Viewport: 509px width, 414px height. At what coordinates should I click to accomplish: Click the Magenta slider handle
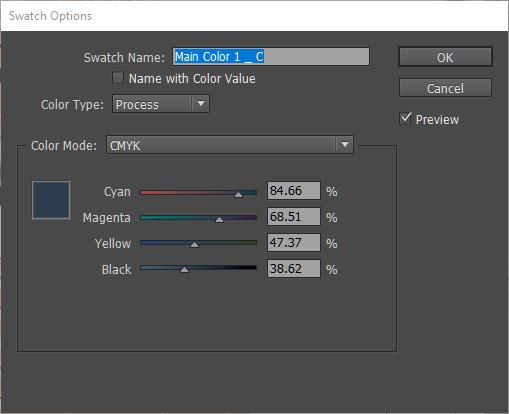click(219, 219)
